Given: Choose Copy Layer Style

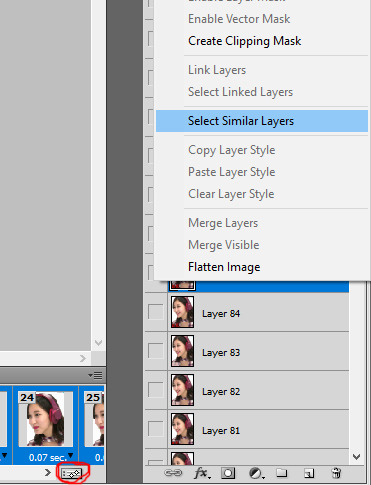Looking at the screenshot, I should click(x=232, y=150).
